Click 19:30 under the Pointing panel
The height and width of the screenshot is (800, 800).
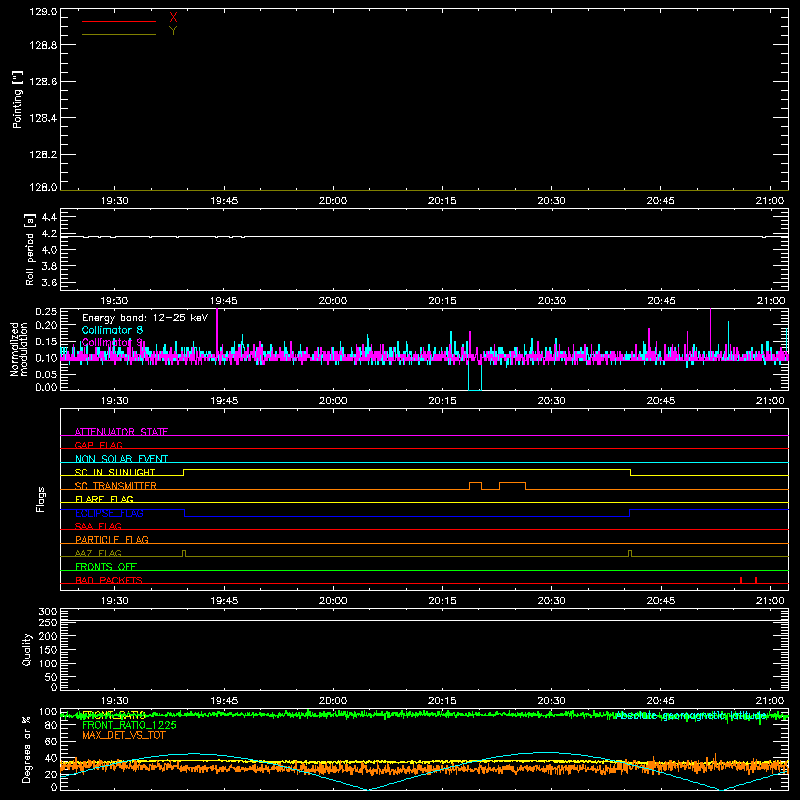coord(114,201)
